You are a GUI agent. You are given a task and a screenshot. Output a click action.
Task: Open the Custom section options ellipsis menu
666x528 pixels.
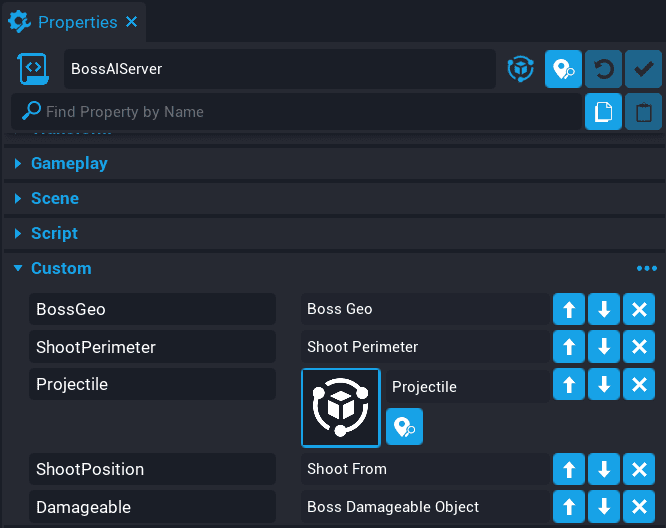pos(646,269)
